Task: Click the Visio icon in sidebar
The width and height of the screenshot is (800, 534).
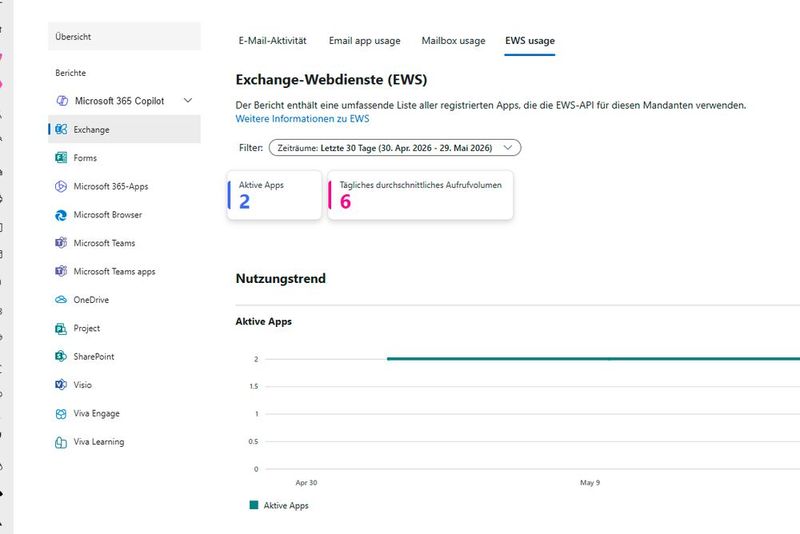Action: pyautogui.click(x=61, y=385)
